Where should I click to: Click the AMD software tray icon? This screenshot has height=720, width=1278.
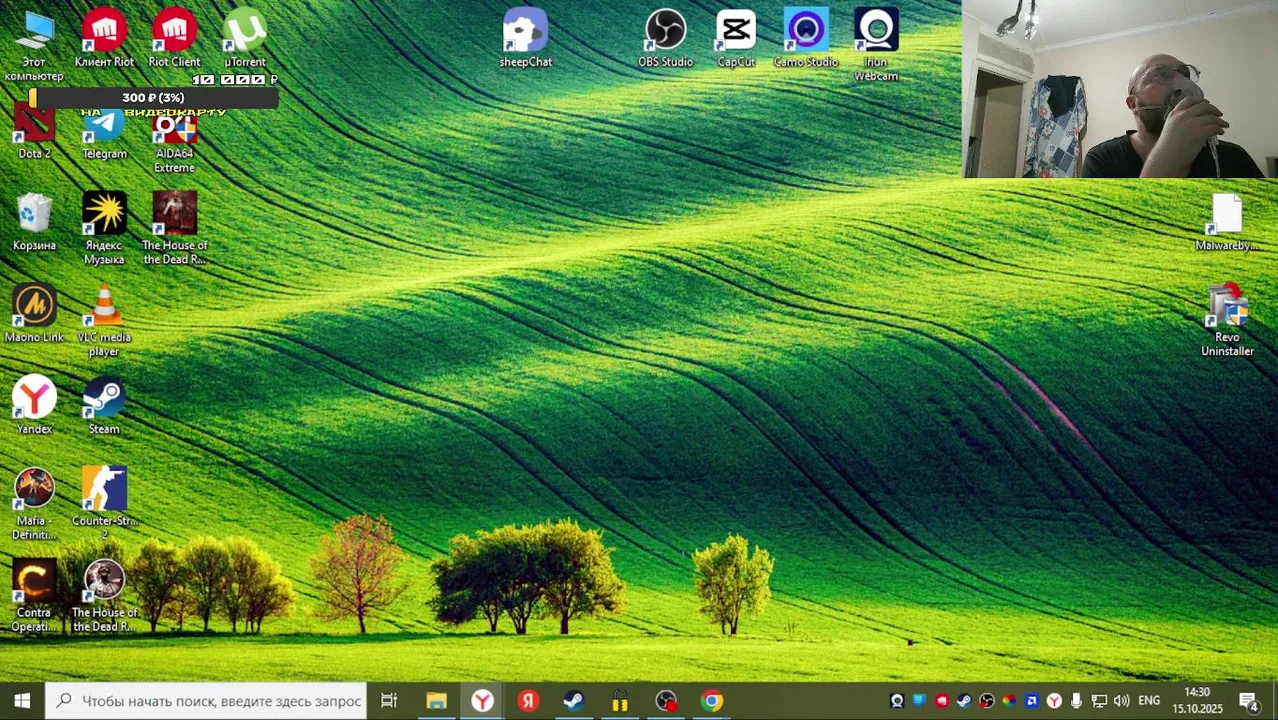tap(1031, 701)
